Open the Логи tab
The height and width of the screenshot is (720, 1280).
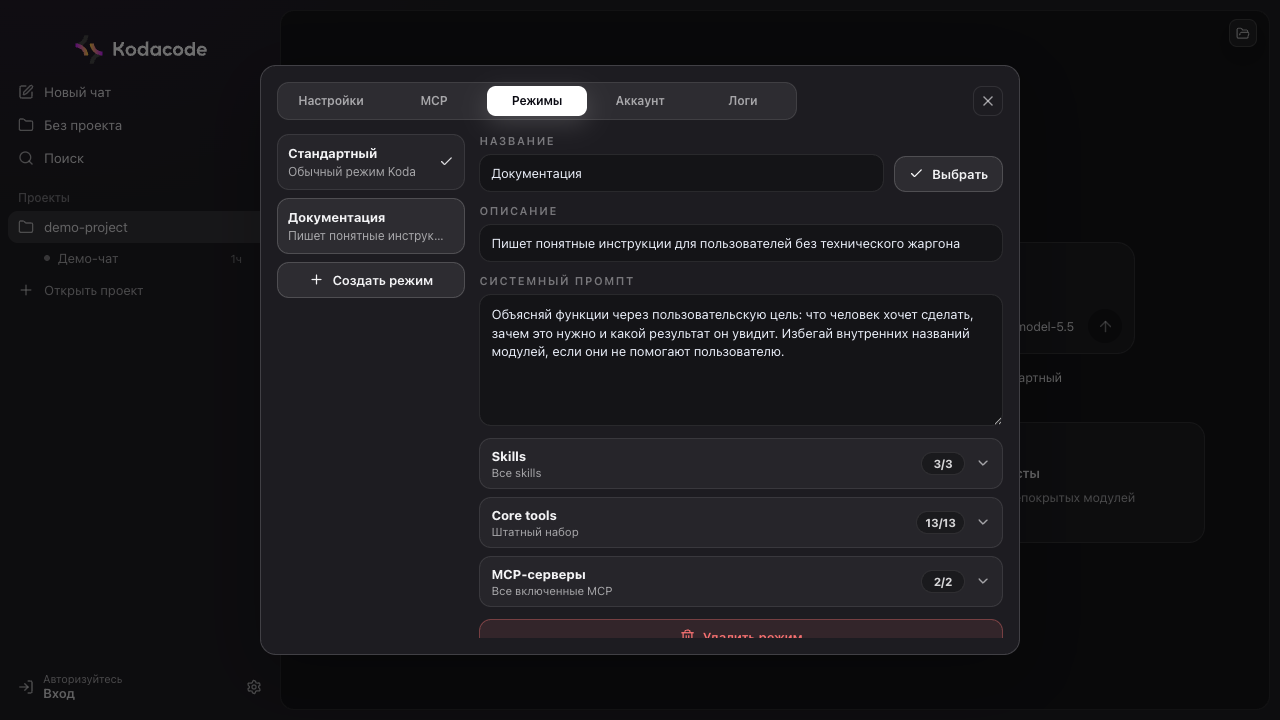(743, 101)
